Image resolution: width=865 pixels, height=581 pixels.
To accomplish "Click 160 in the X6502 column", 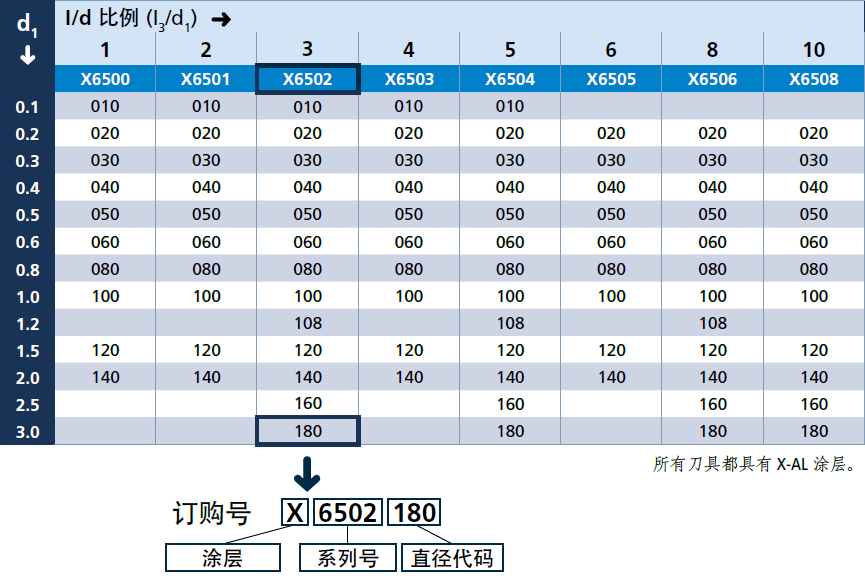I will (x=308, y=403).
